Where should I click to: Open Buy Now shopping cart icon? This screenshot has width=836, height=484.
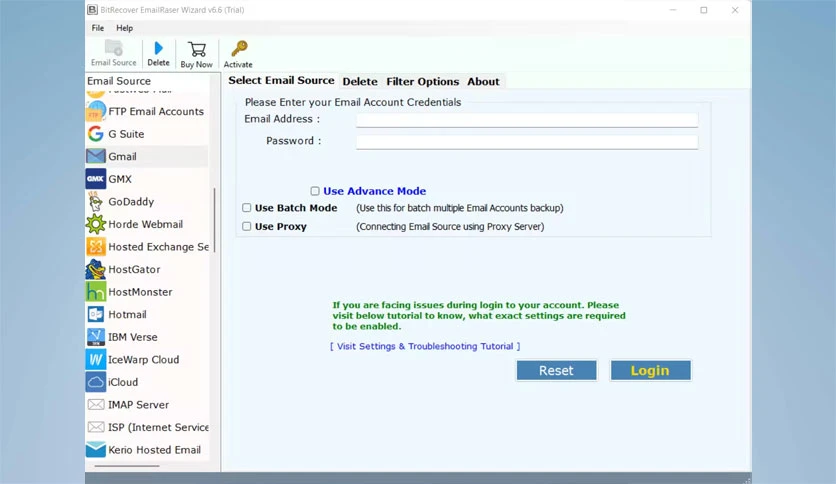(x=197, y=49)
